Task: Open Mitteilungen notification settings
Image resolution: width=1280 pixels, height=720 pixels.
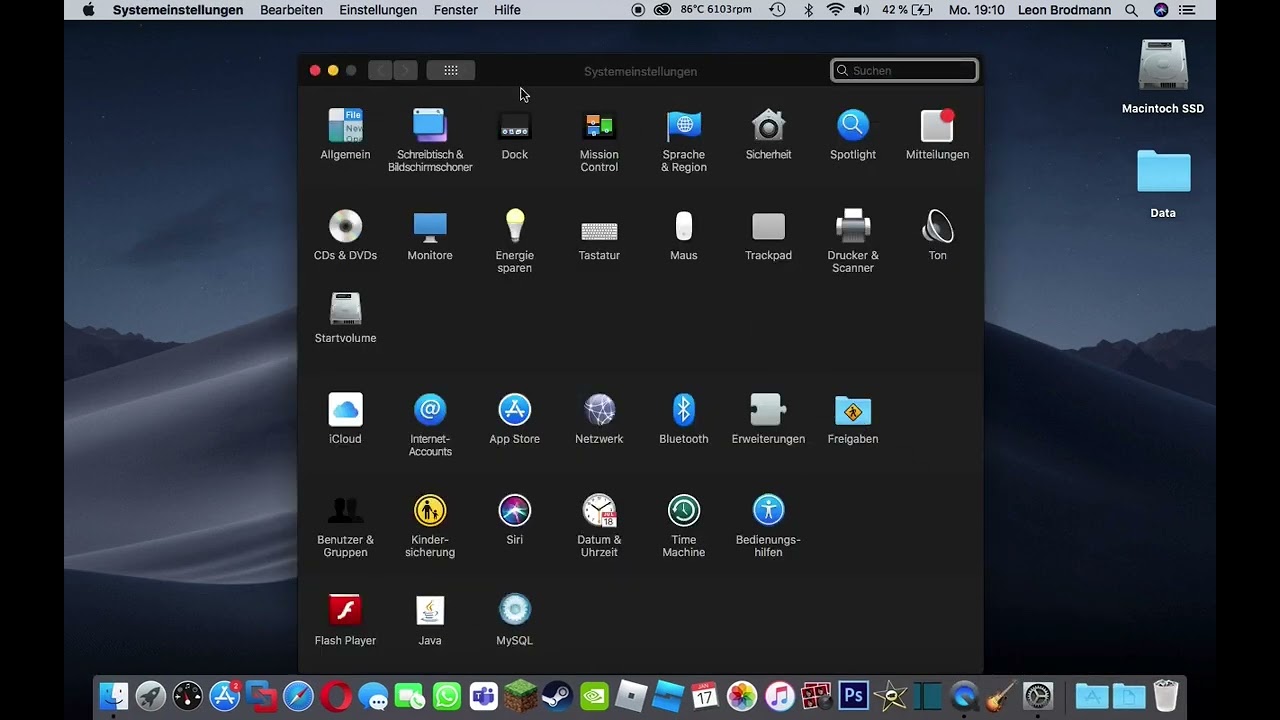Action: [937, 134]
